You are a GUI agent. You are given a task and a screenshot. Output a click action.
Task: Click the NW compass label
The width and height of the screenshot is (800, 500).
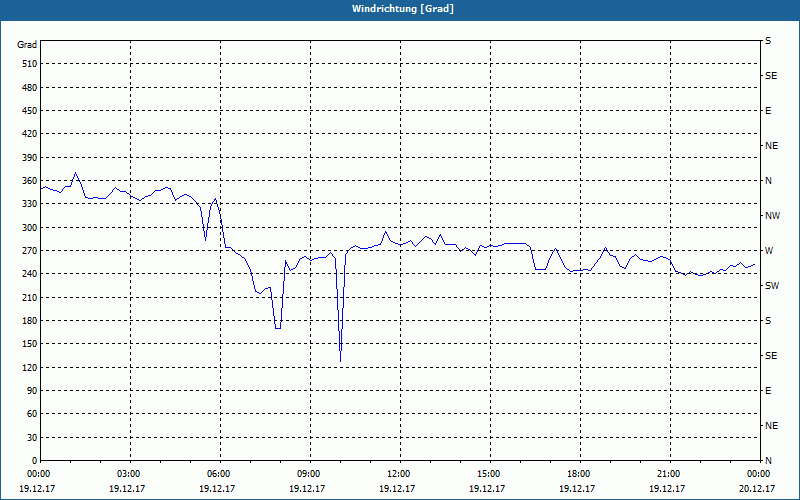click(772, 216)
